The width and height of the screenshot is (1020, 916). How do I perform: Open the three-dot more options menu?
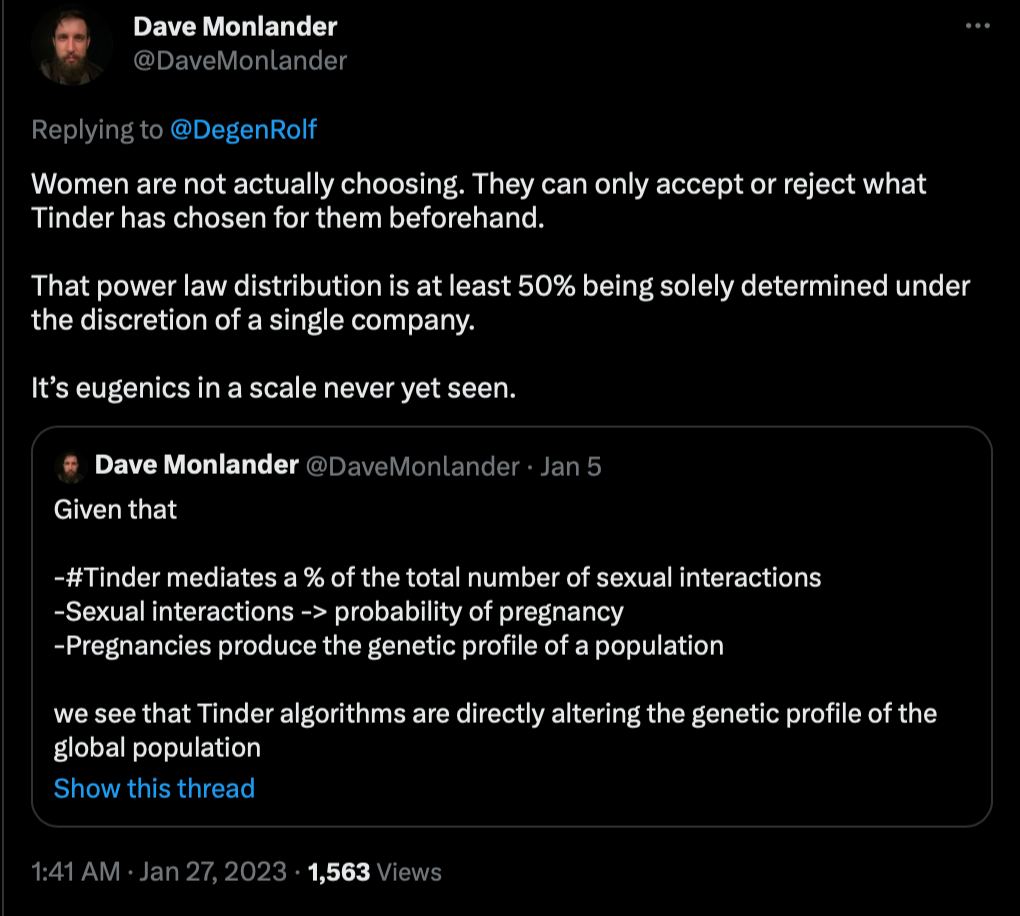978,26
